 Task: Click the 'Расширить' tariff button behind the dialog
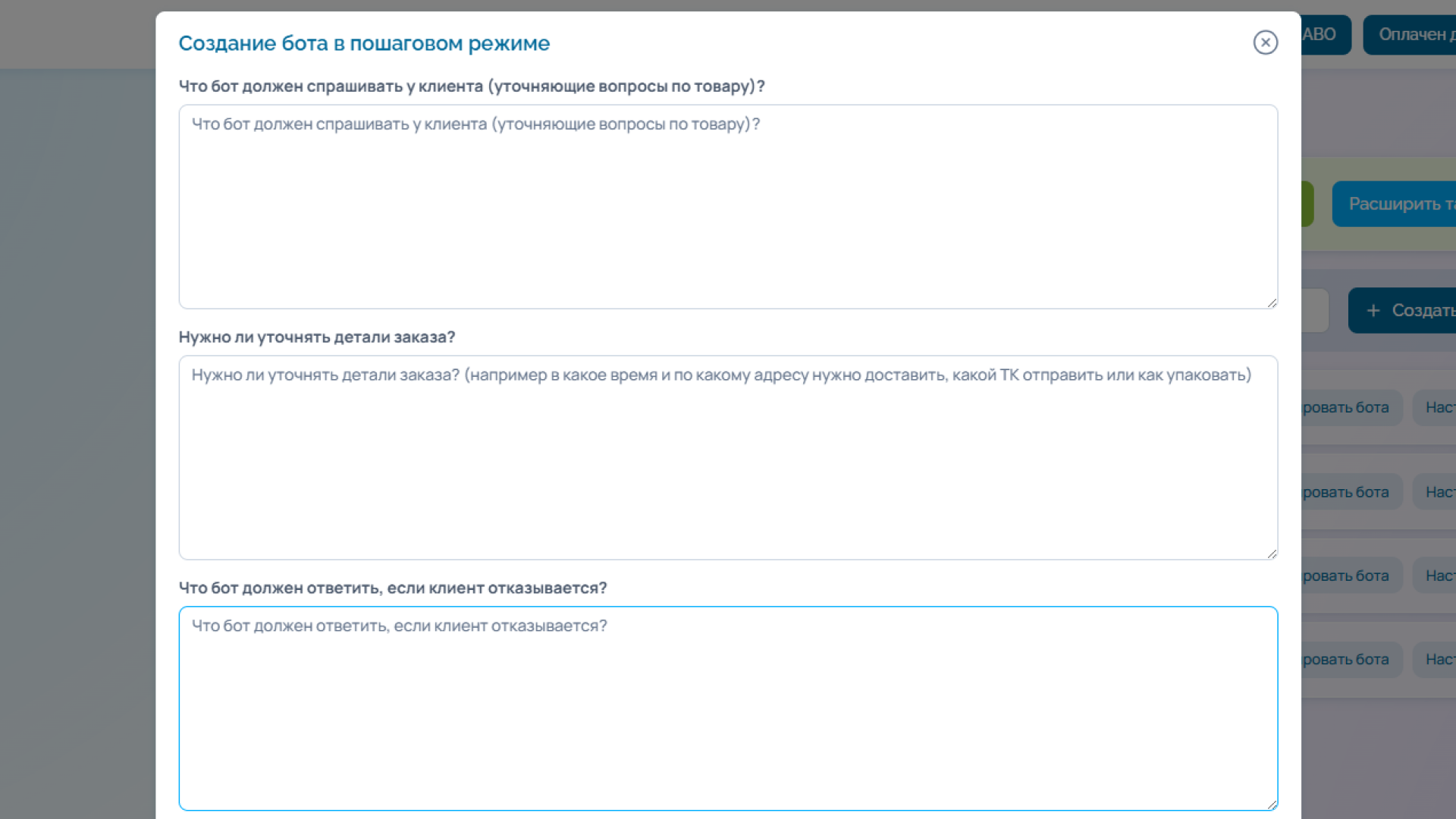[1394, 204]
